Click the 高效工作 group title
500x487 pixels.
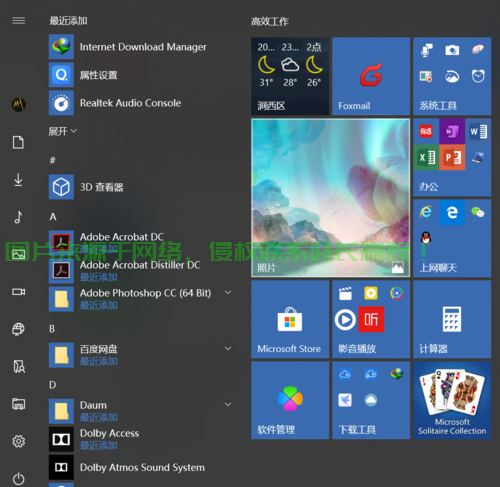tap(270, 22)
